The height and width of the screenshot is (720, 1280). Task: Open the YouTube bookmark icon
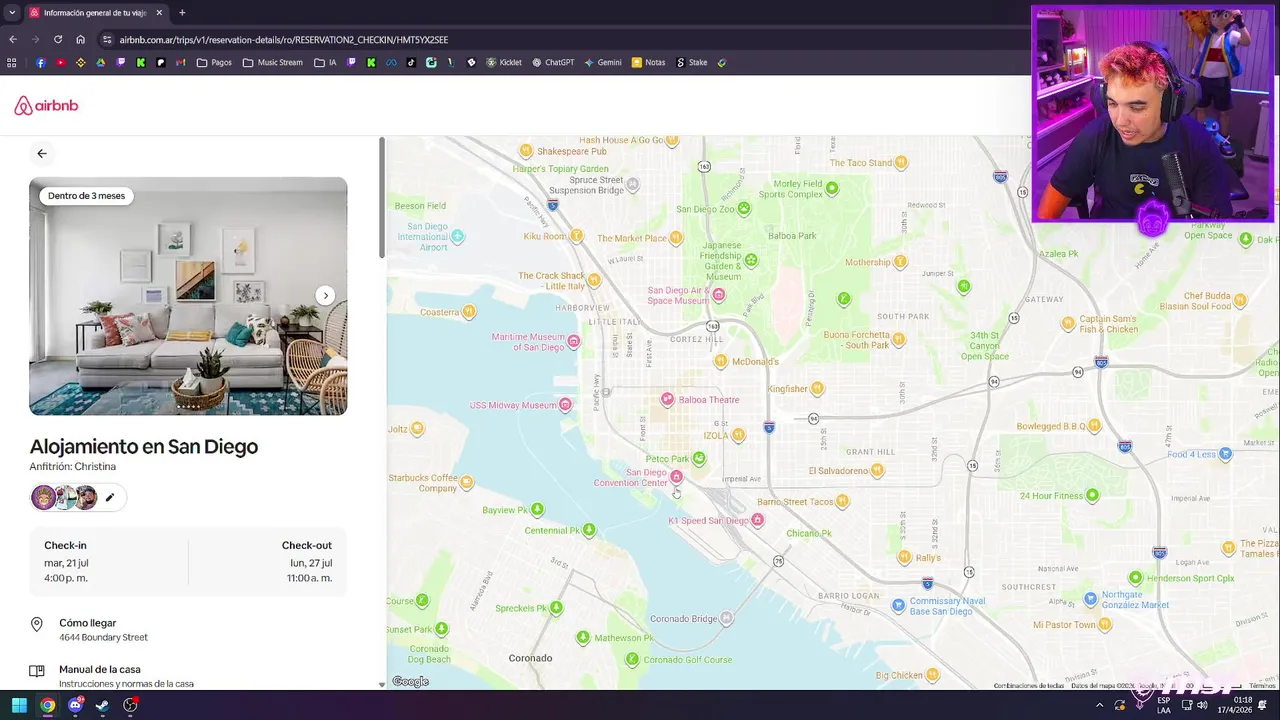coord(61,62)
